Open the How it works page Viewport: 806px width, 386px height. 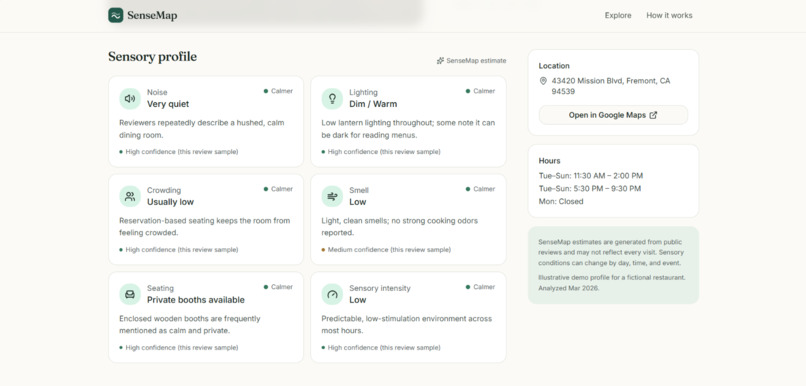click(x=669, y=15)
